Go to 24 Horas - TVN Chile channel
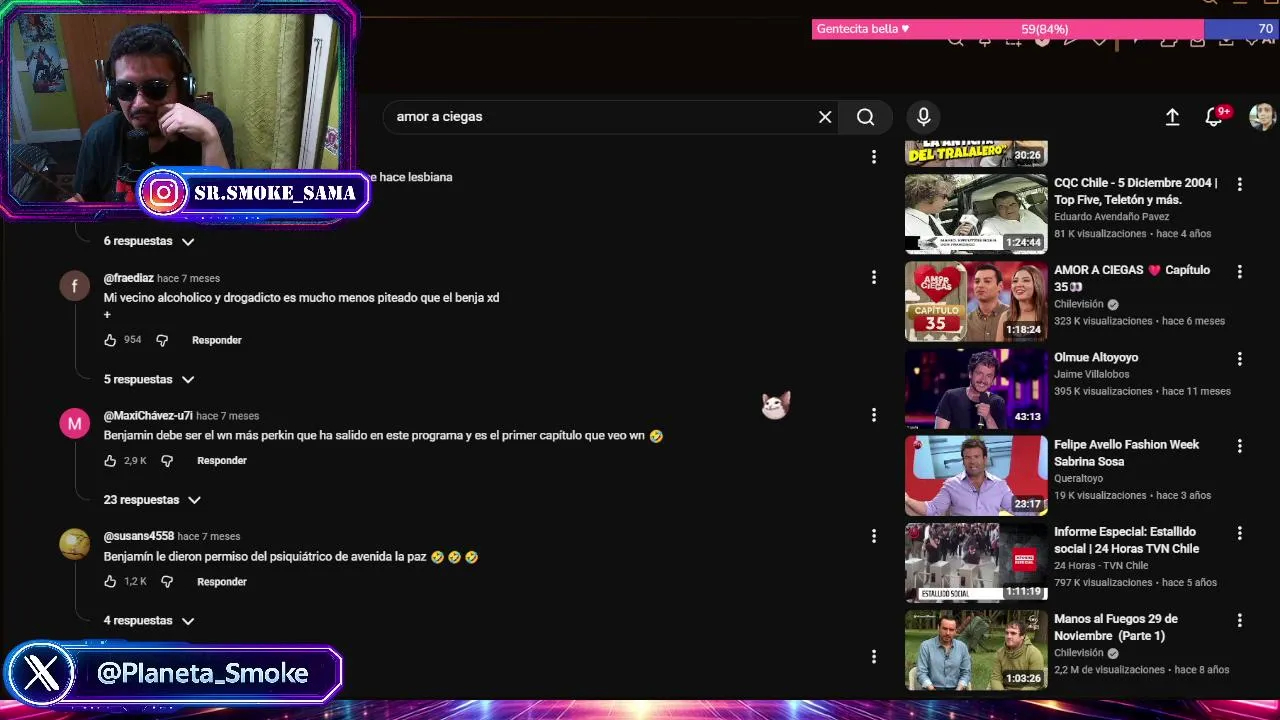 (1101, 566)
